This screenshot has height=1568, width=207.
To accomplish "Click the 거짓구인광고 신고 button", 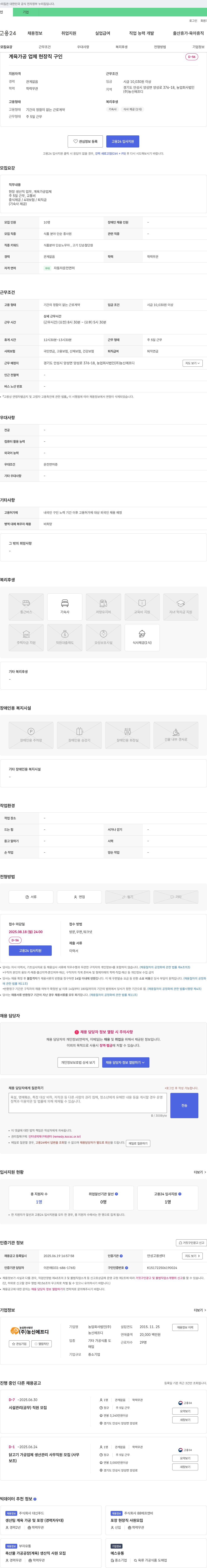I will (191, 1243).
